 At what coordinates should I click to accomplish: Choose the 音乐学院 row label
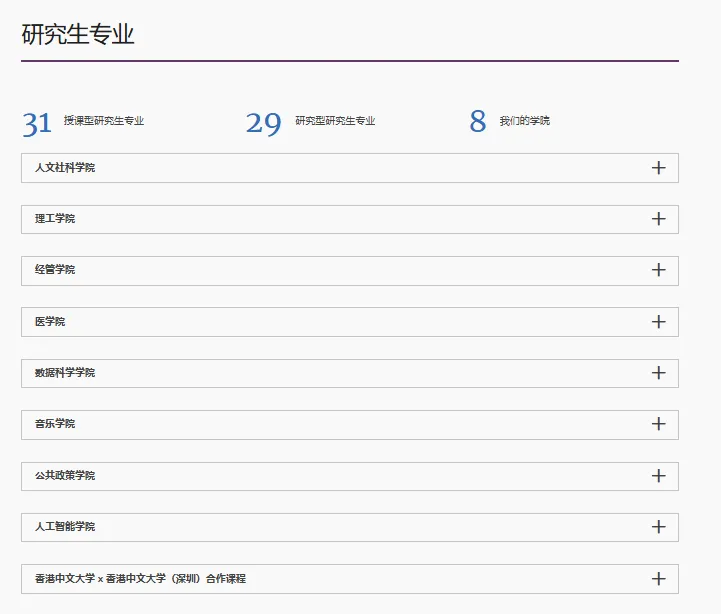pyautogui.click(x=55, y=424)
